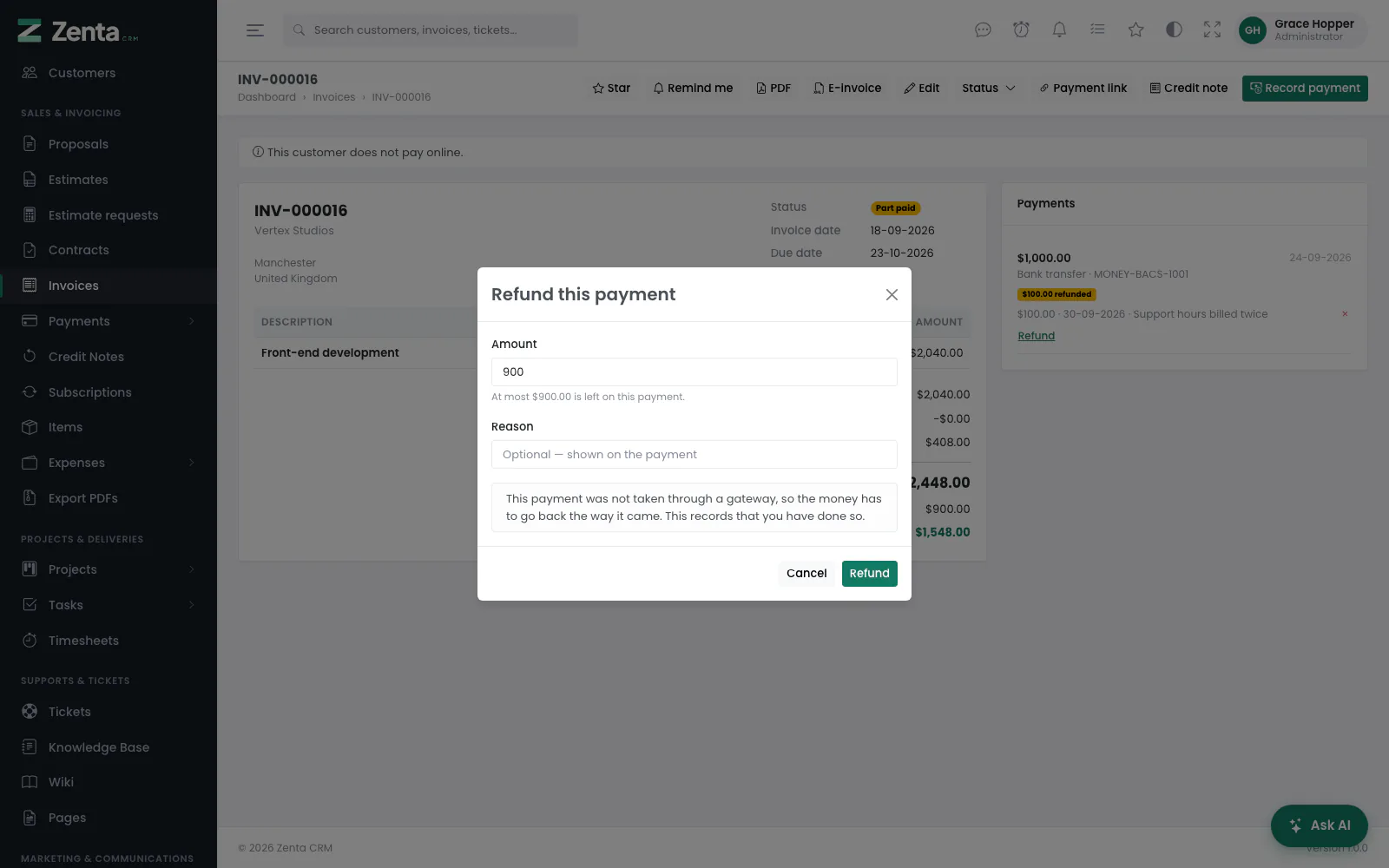Open Subscriptions in the sidebar
Image resolution: width=1389 pixels, height=868 pixels.
click(109, 392)
